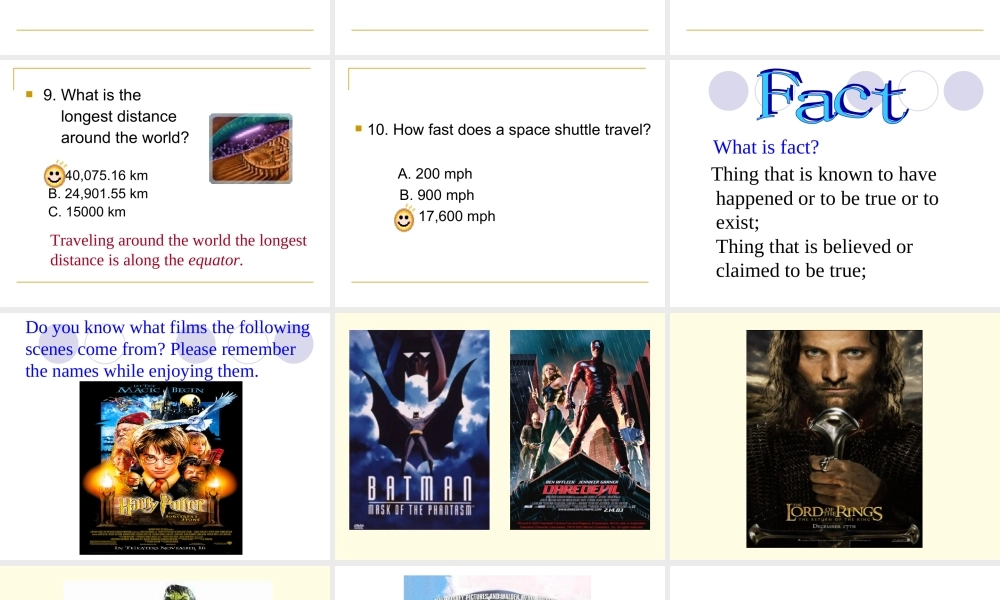1000x600 pixels.
Task: Open the Lord of the Rings poster
Action: pos(834,439)
